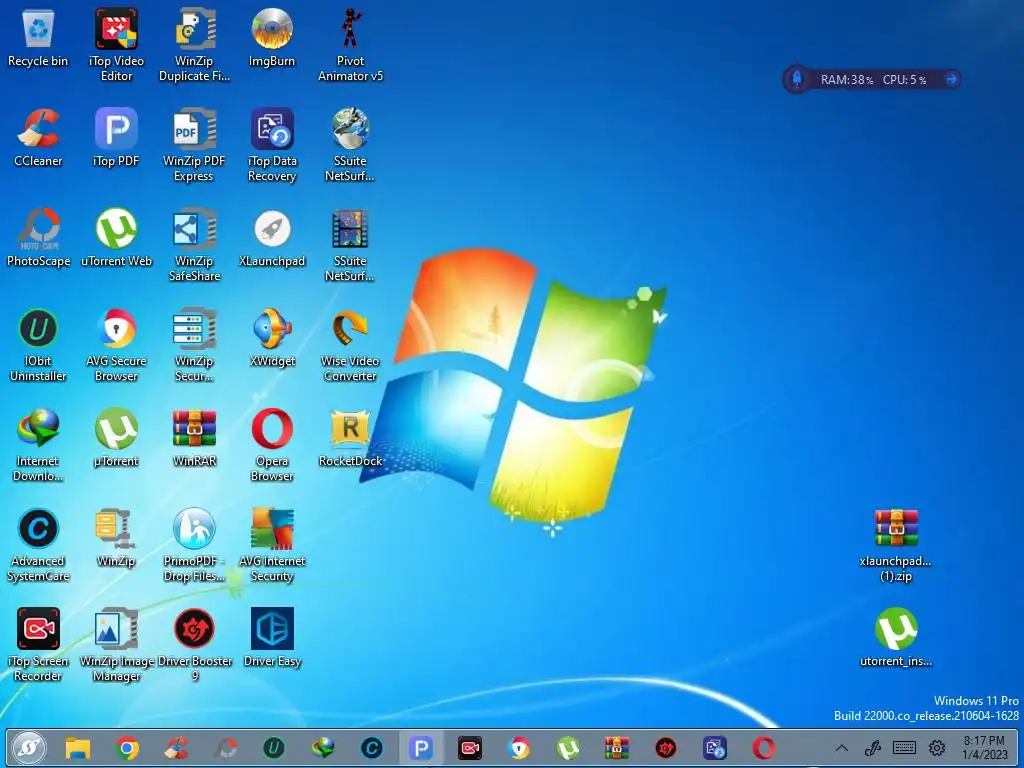The width and height of the screenshot is (1024, 768).
Task: Launch iTop Video Editor from desktop
Action: [116, 44]
